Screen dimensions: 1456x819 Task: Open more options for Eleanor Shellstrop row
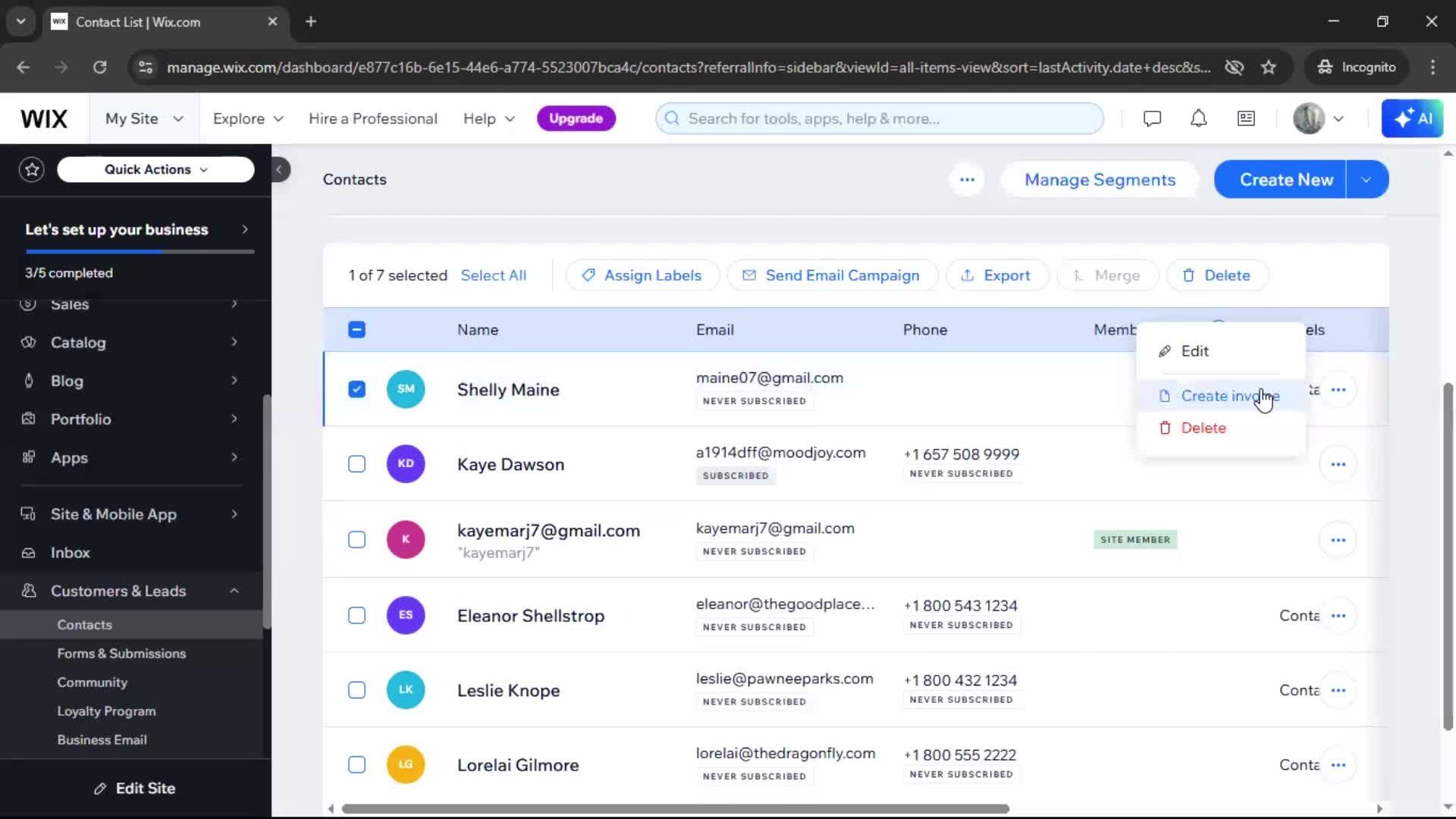point(1338,616)
